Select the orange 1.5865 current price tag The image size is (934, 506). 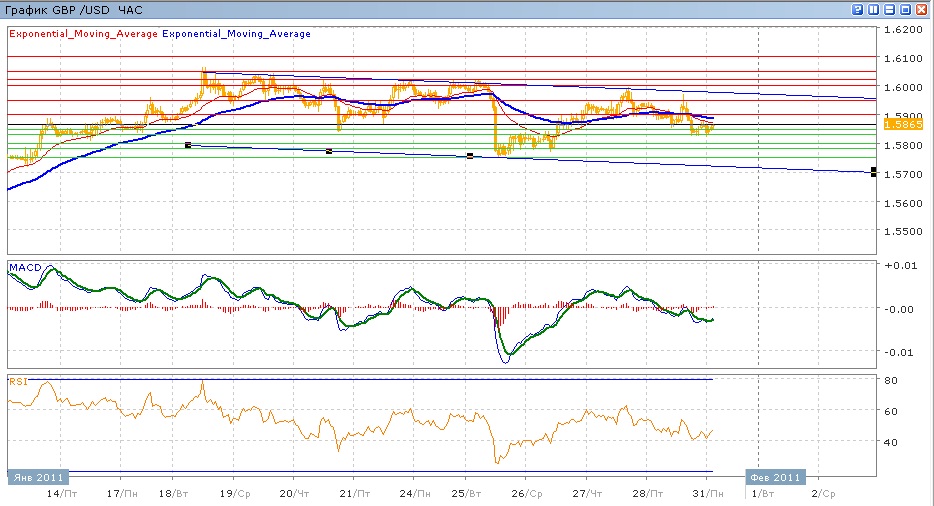[x=903, y=125]
